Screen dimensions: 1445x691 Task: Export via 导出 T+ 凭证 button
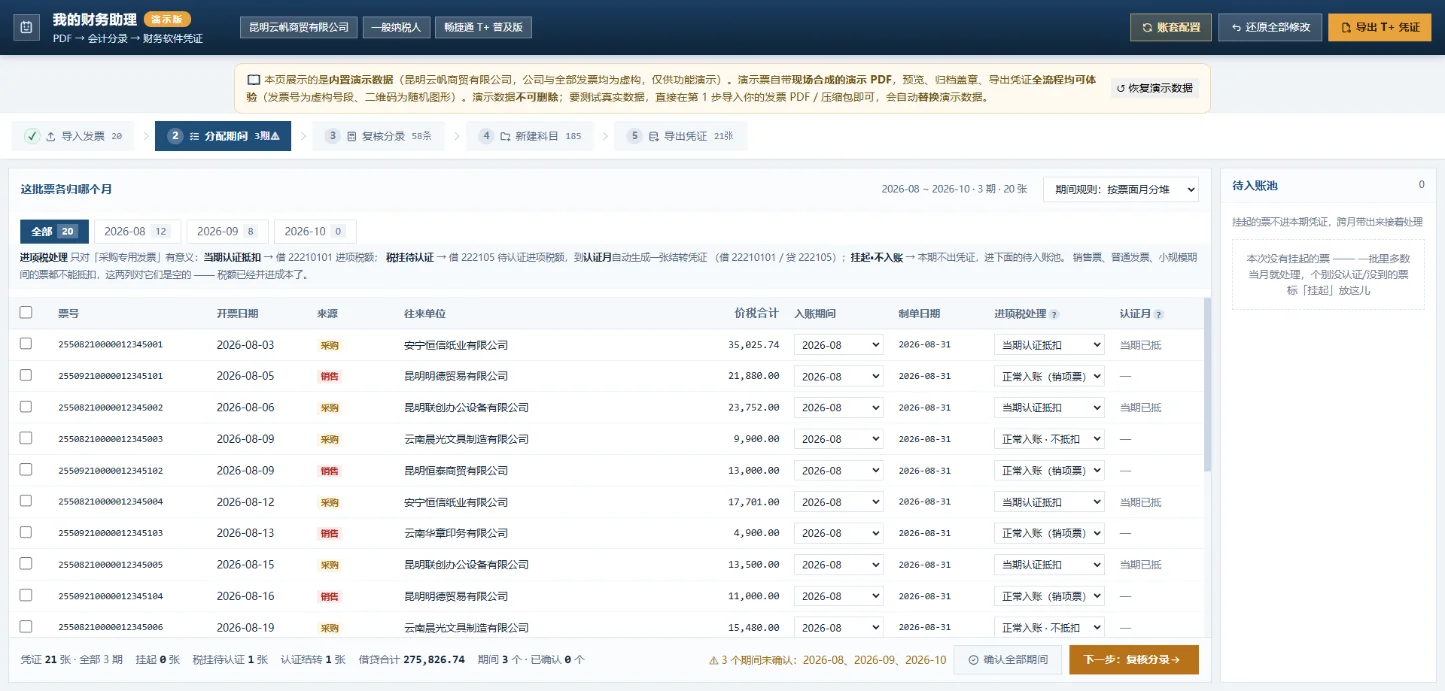coord(1380,27)
